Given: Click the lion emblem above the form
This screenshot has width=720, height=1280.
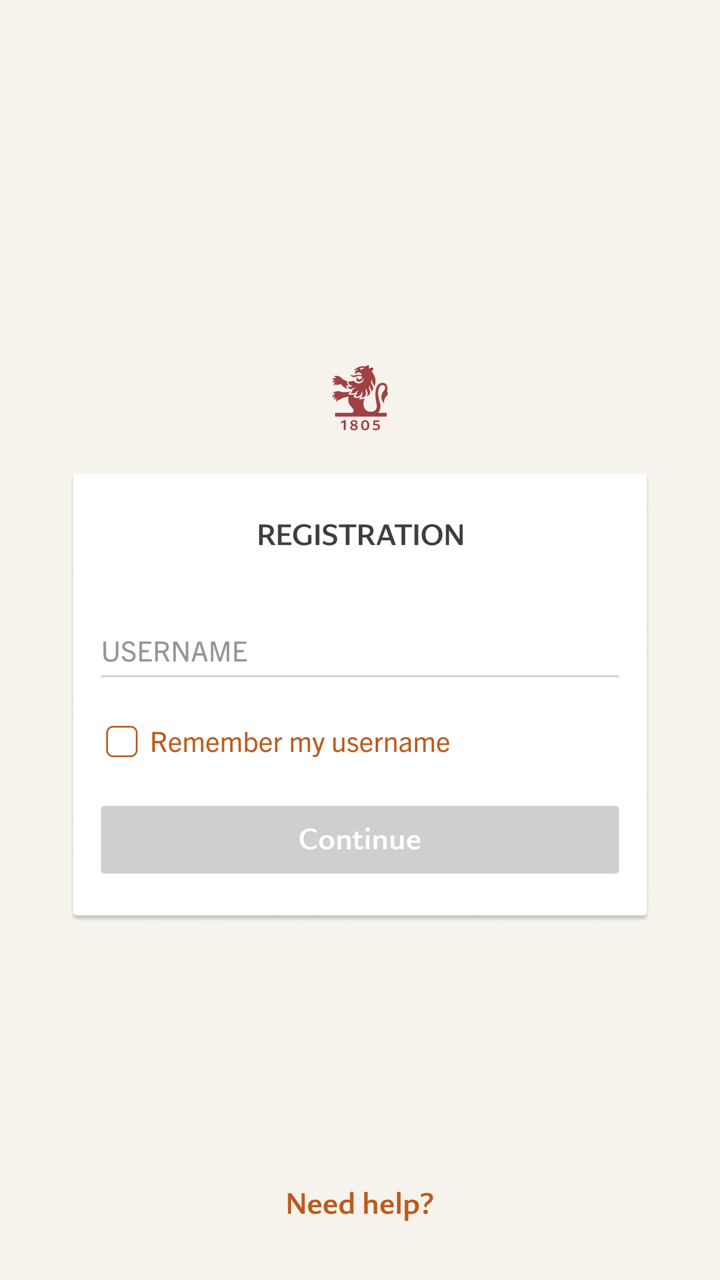Looking at the screenshot, I should pos(360,391).
